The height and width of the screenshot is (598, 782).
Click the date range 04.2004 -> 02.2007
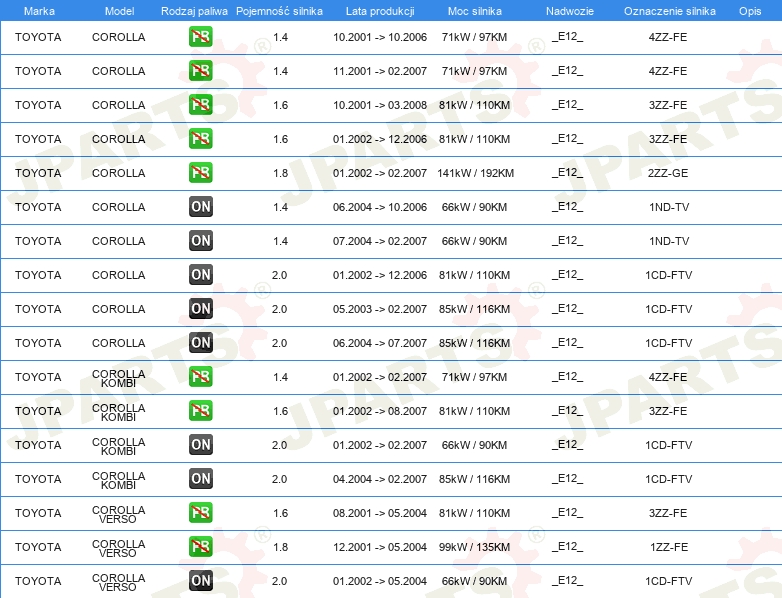point(380,479)
